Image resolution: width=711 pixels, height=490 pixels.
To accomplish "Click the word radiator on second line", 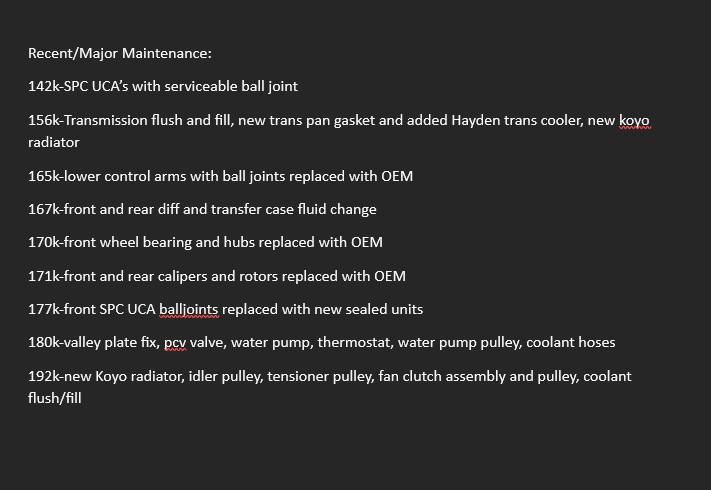I will point(54,142).
